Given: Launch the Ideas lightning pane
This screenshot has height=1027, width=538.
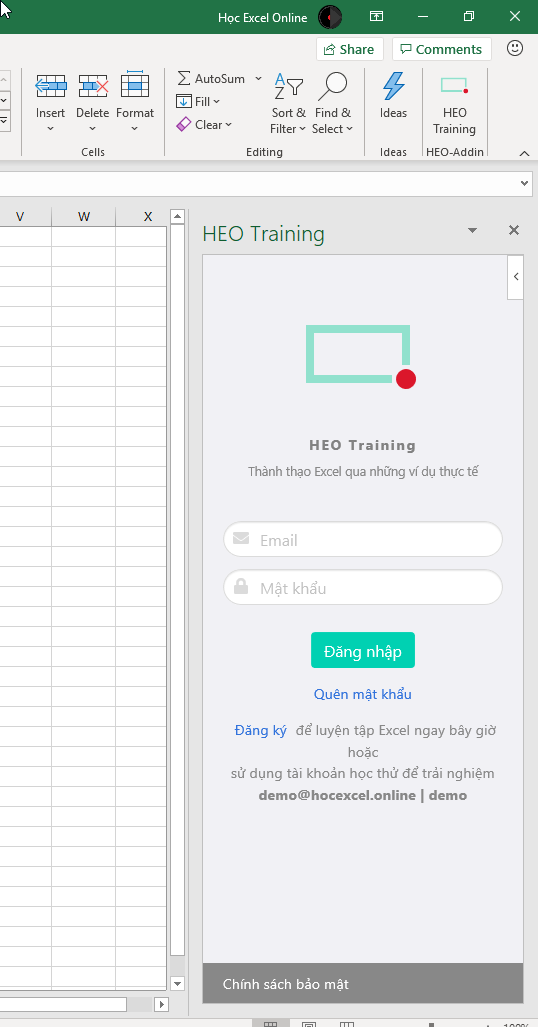Looking at the screenshot, I should (x=393, y=96).
